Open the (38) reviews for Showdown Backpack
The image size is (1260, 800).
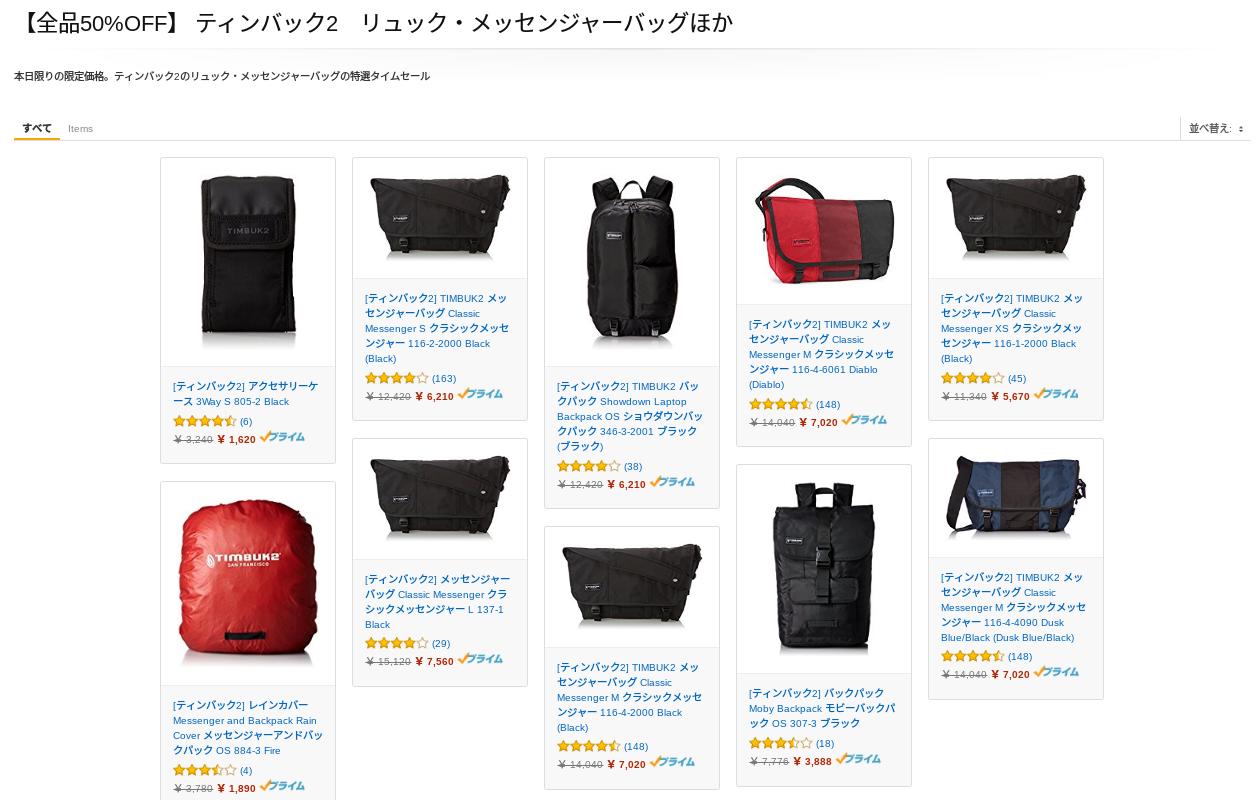(633, 466)
